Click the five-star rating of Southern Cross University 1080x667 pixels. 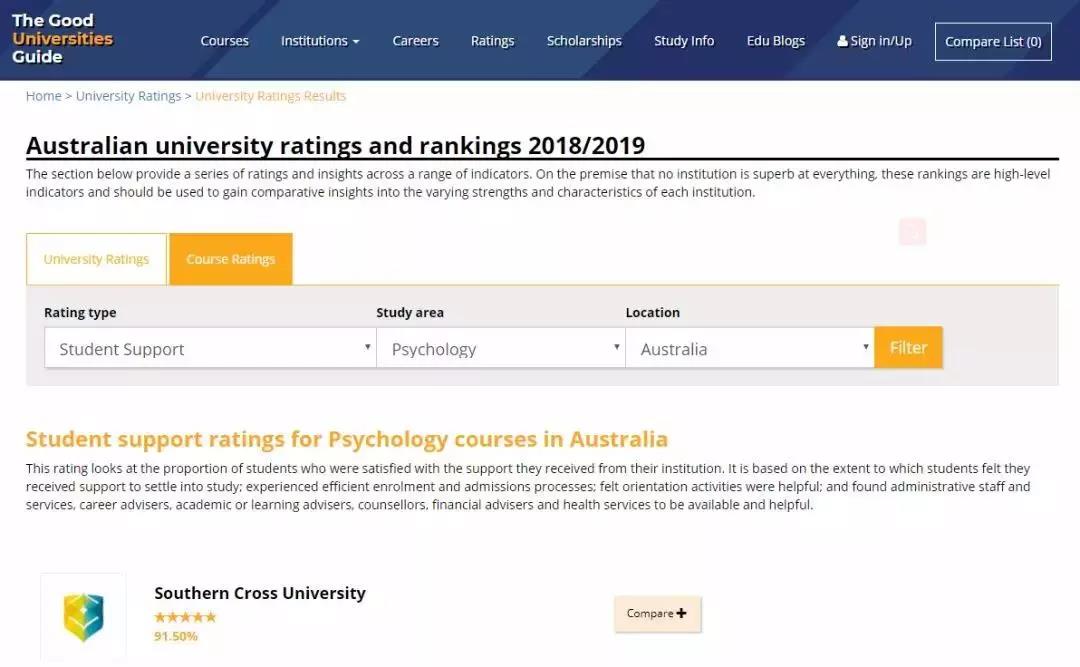click(185, 617)
